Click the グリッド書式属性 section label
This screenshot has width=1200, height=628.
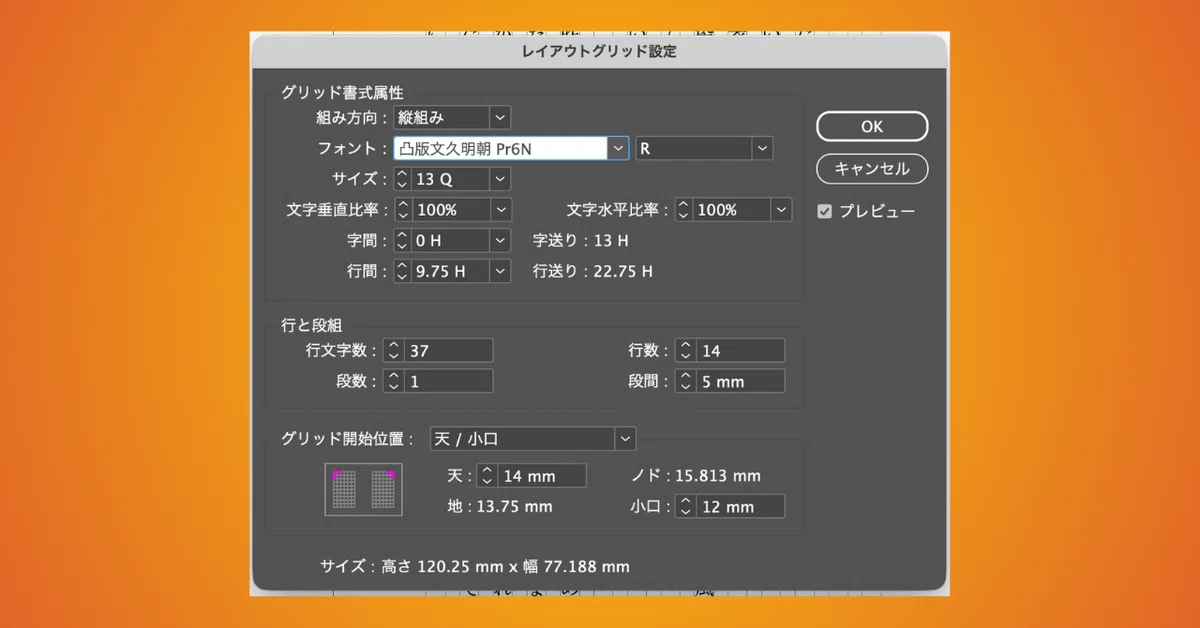click(342, 92)
